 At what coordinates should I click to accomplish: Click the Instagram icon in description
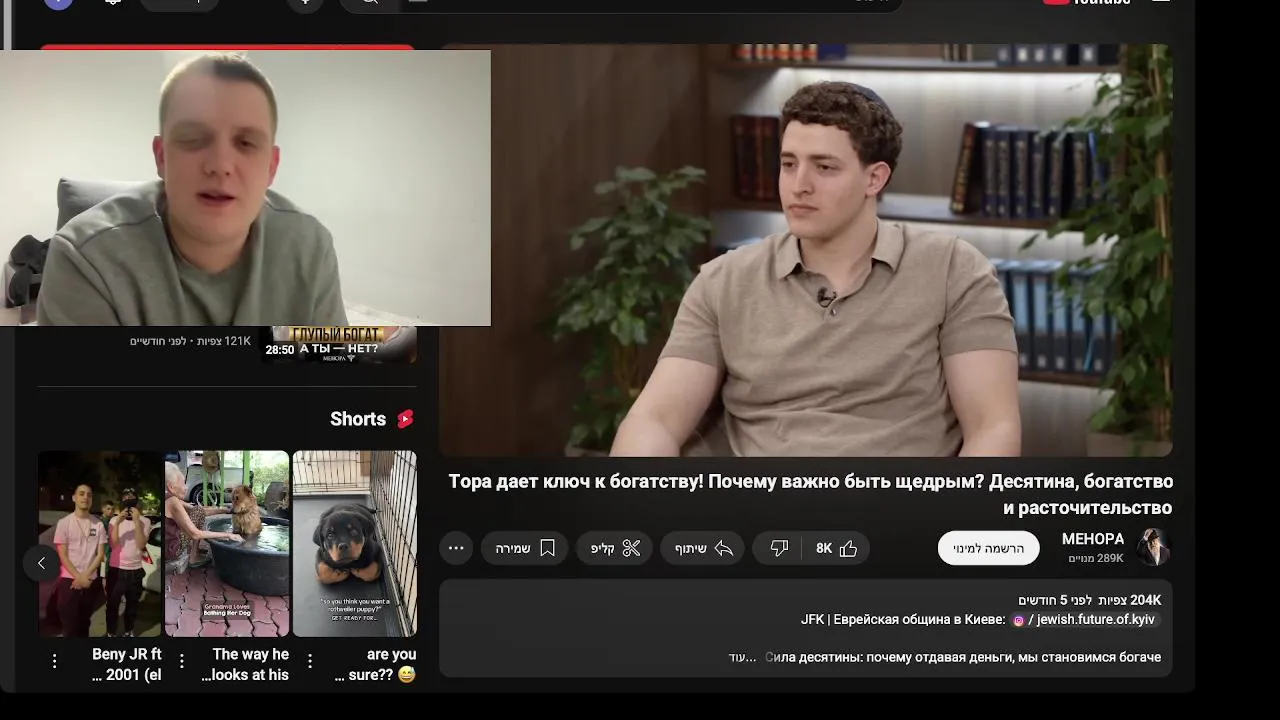pos(1019,621)
